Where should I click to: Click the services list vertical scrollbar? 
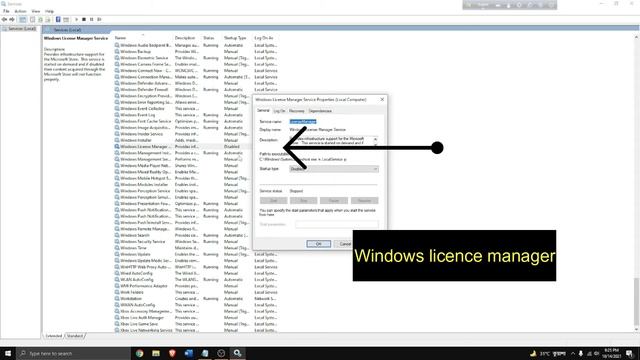click(x=636, y=302)
